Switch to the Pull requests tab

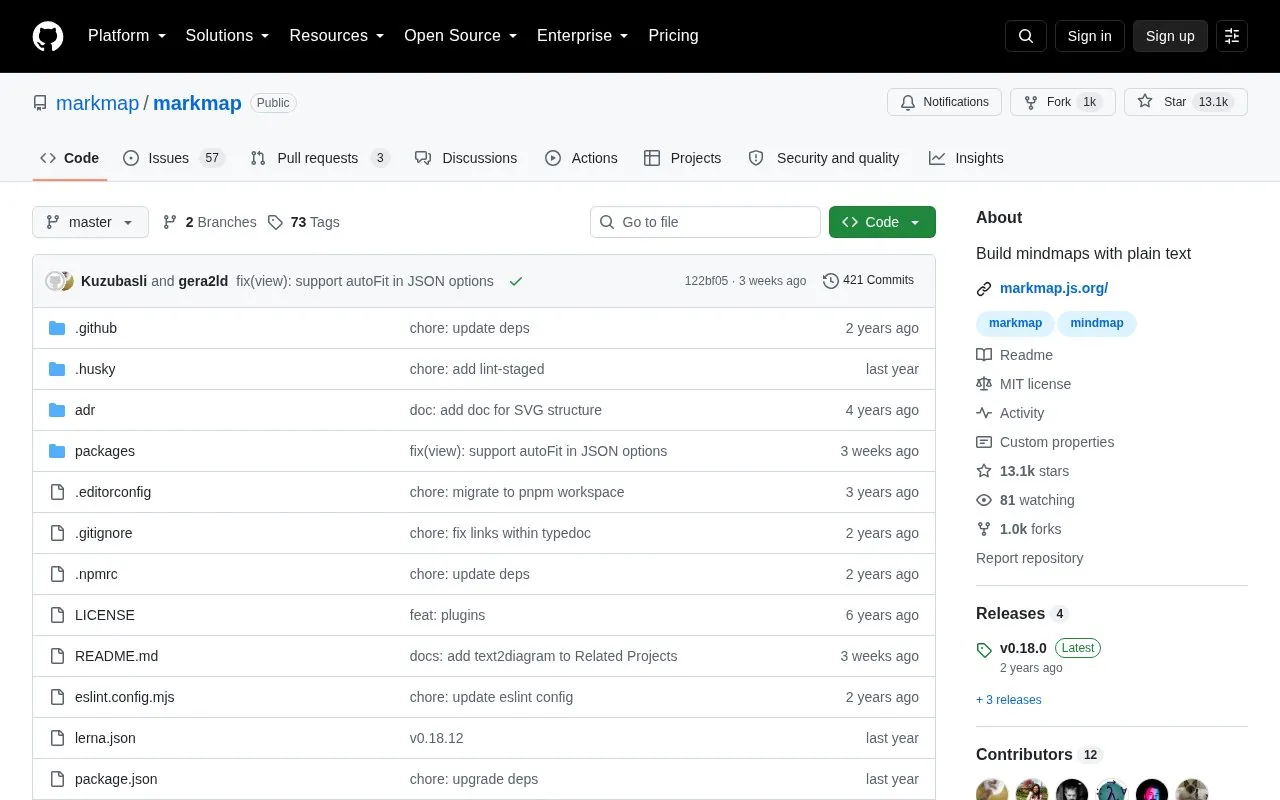320,158
